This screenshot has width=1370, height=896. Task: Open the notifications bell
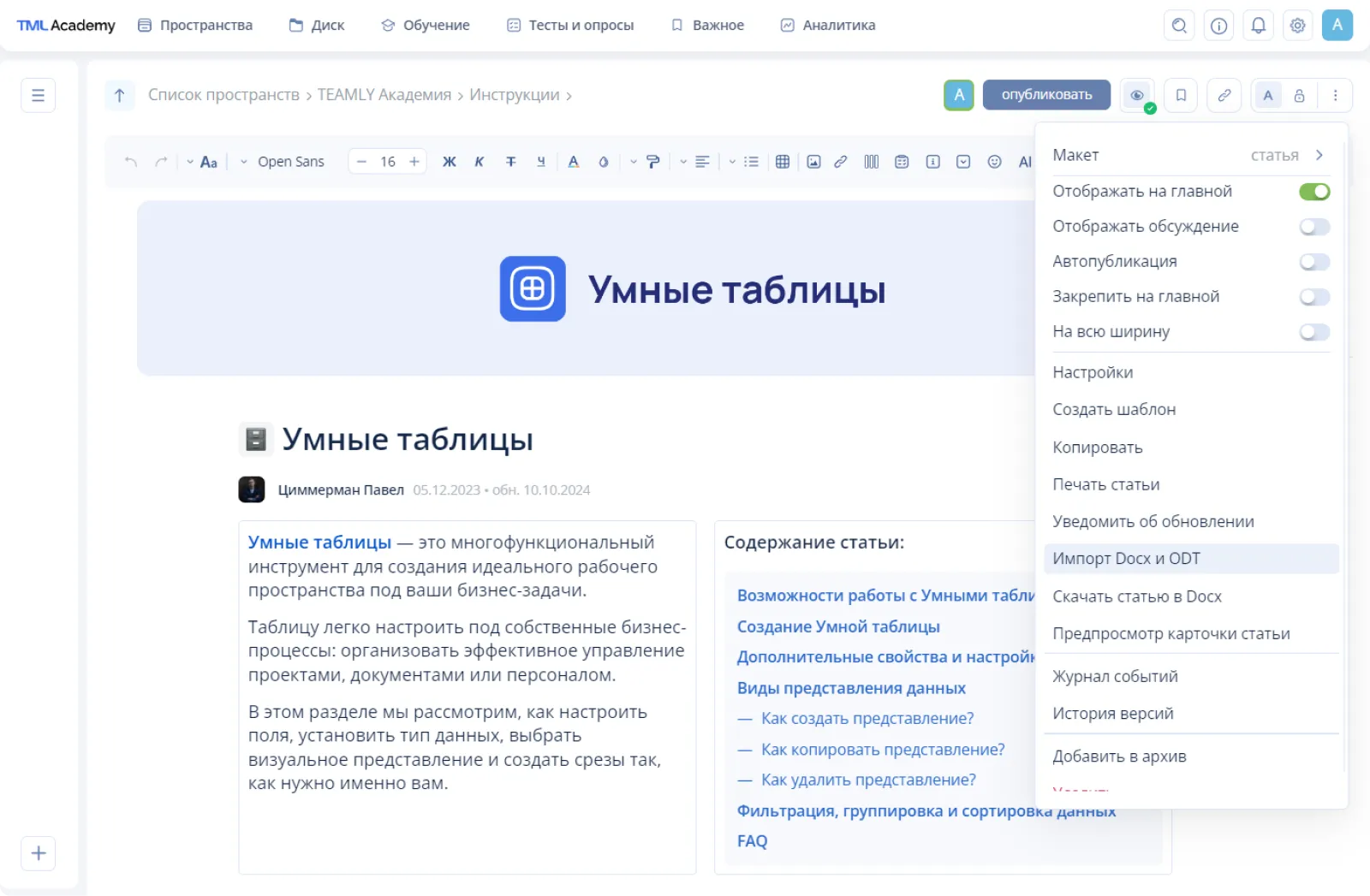(x=1258, y=26)
